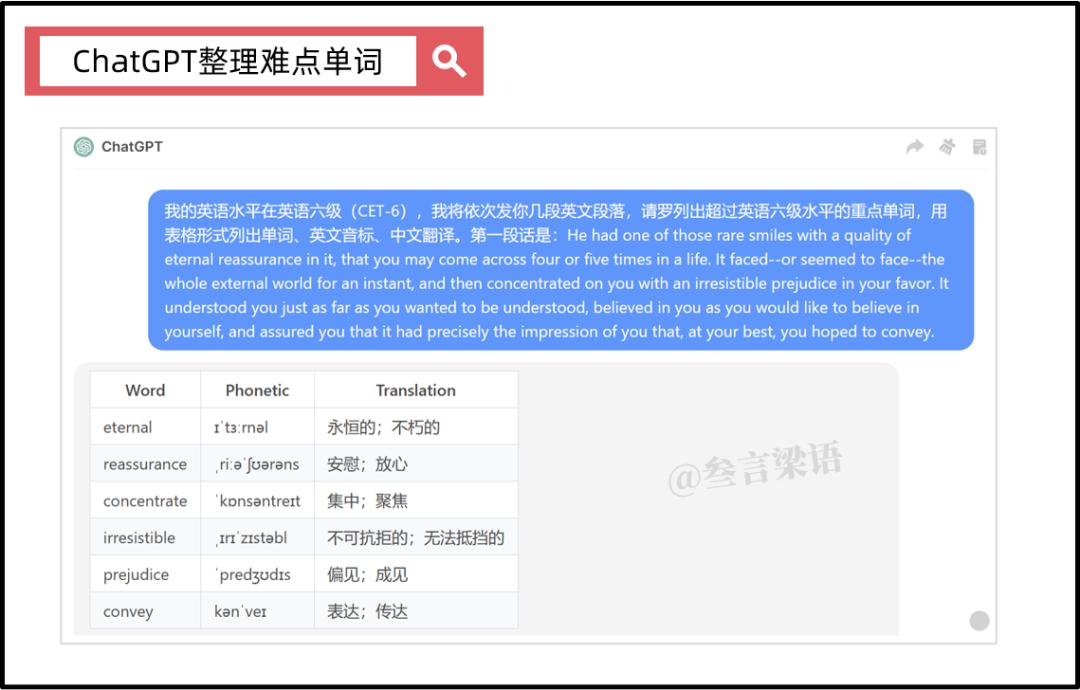Screen dimensions: 1080x690
Task: Click the ChatGPT title text
Action: click(132, 147)
